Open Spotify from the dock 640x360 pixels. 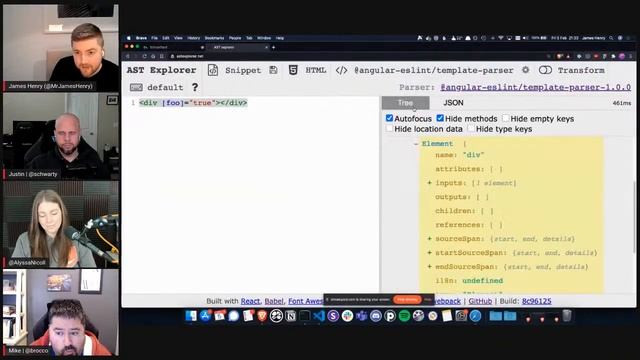(404, 316)
